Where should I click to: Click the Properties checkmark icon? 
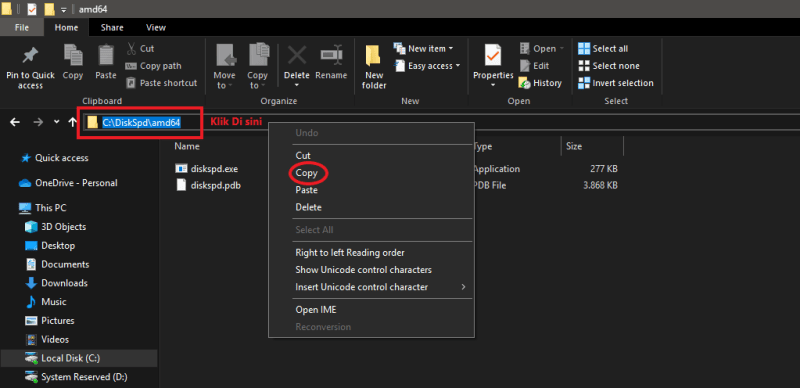pyautogui.click(x=493, y=55)
